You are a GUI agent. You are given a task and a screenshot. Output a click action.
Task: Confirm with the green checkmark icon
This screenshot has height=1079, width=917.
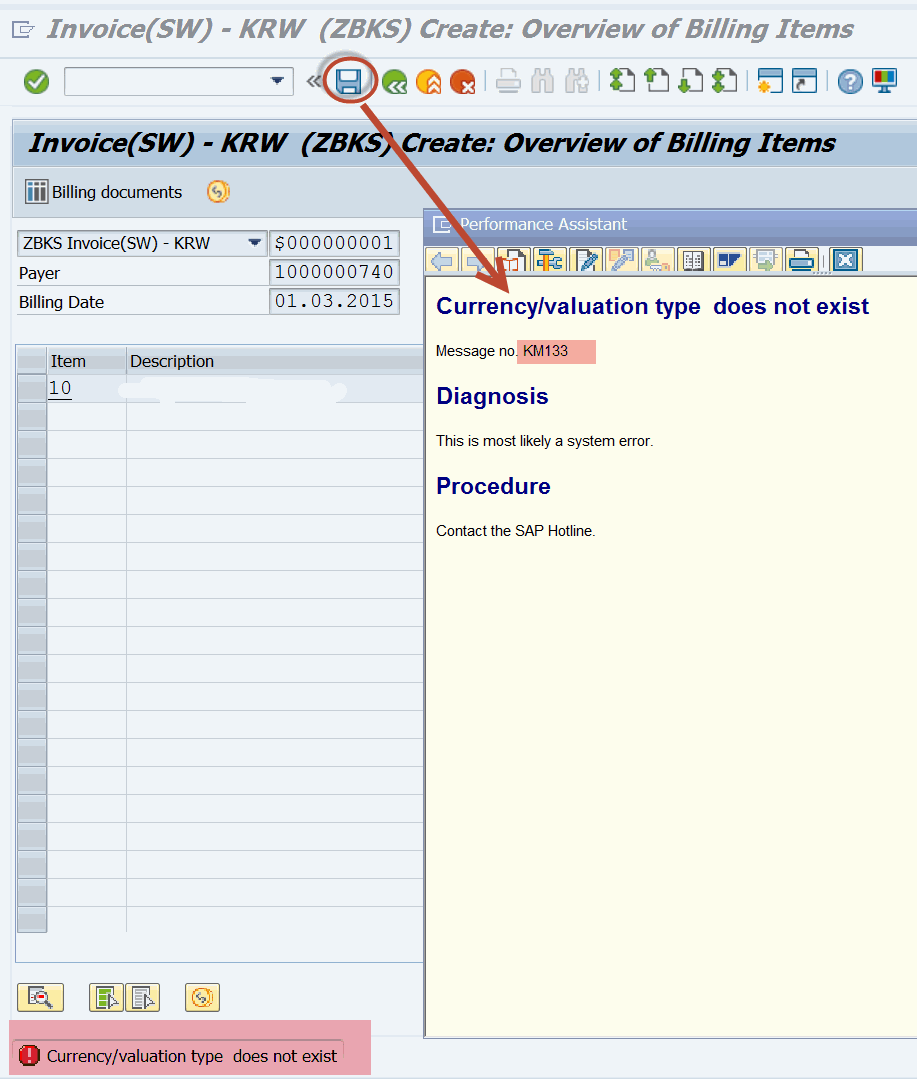pos(36,81)
